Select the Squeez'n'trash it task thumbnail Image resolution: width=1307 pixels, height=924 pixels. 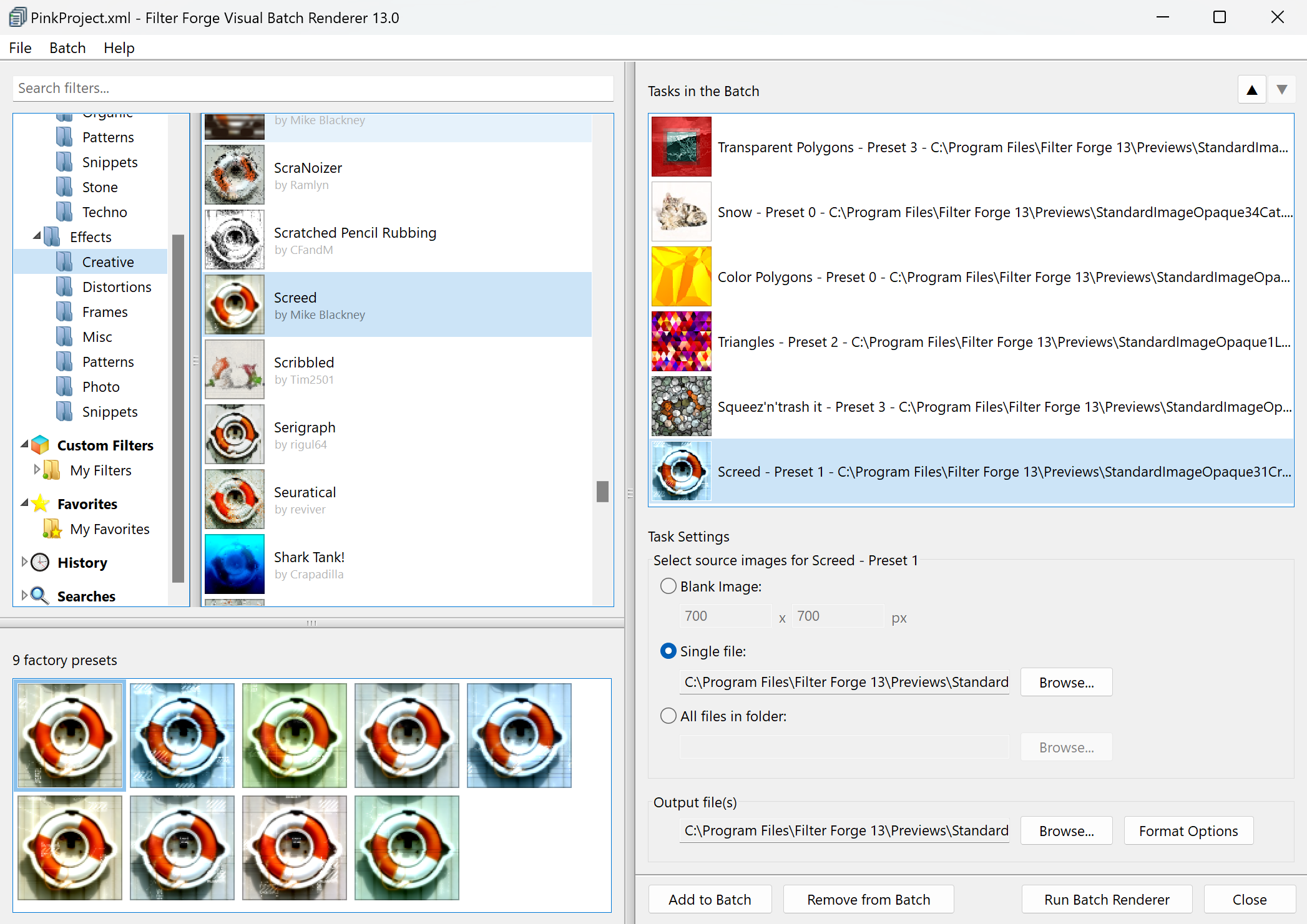682,406
